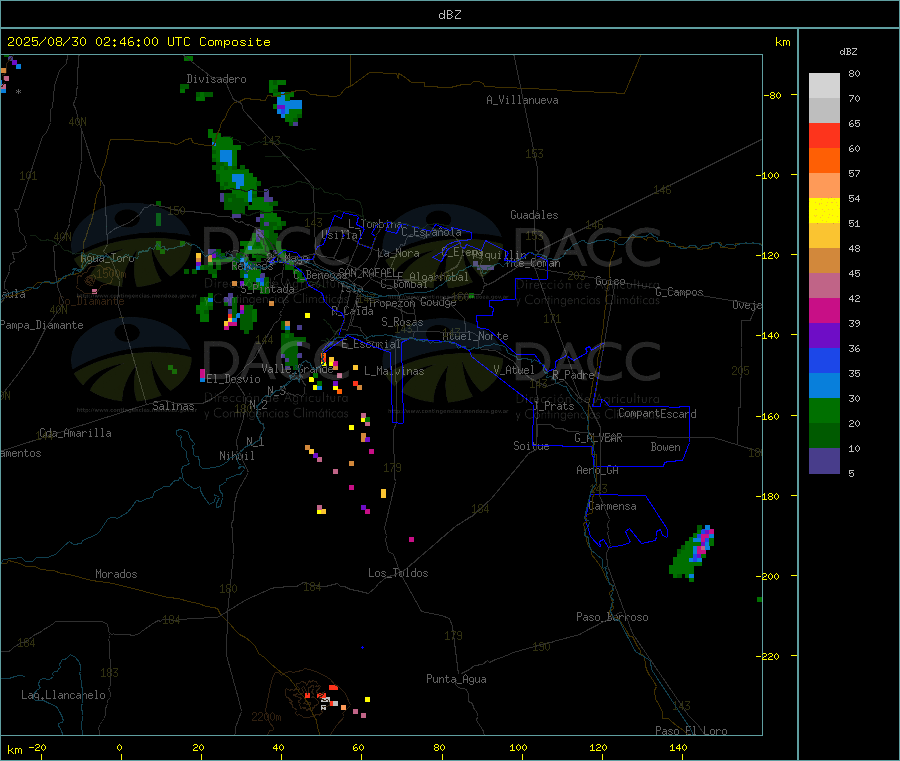
Task: Click the Cda_Amarilla map label
Action: [75, 433]
